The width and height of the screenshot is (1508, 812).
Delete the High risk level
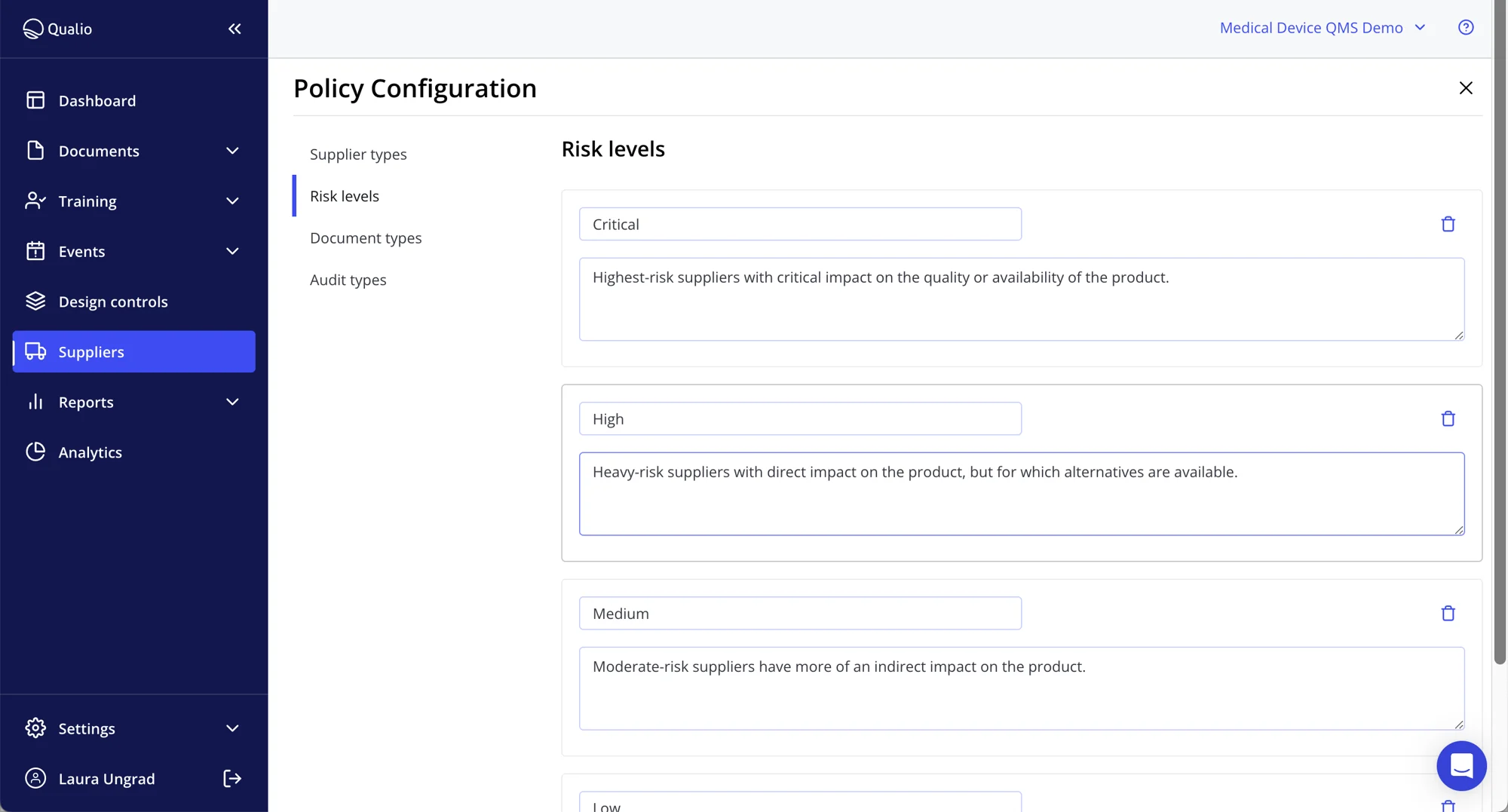[1448, 418]
